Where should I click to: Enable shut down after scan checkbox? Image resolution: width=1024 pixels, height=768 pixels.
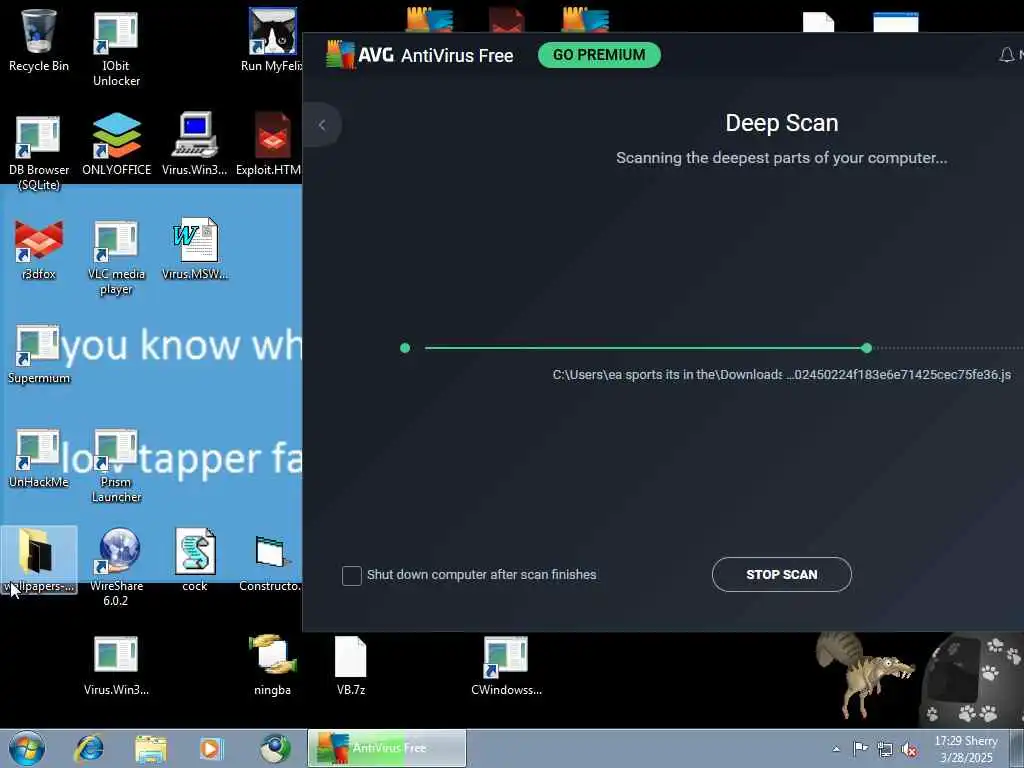point(351,575)
